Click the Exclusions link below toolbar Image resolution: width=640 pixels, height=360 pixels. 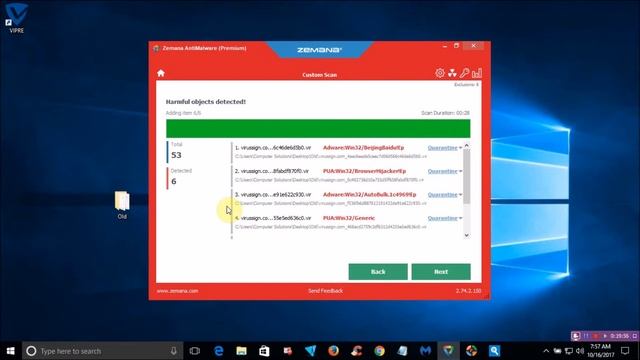click(466, 84)
